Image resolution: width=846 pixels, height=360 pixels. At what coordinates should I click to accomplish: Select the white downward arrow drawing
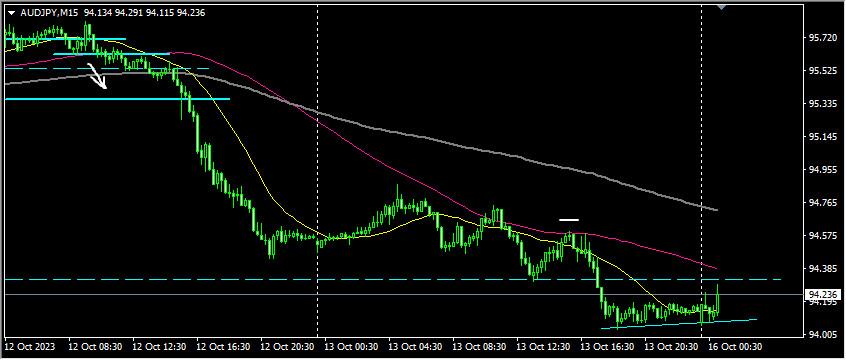[x=98, y=76]
